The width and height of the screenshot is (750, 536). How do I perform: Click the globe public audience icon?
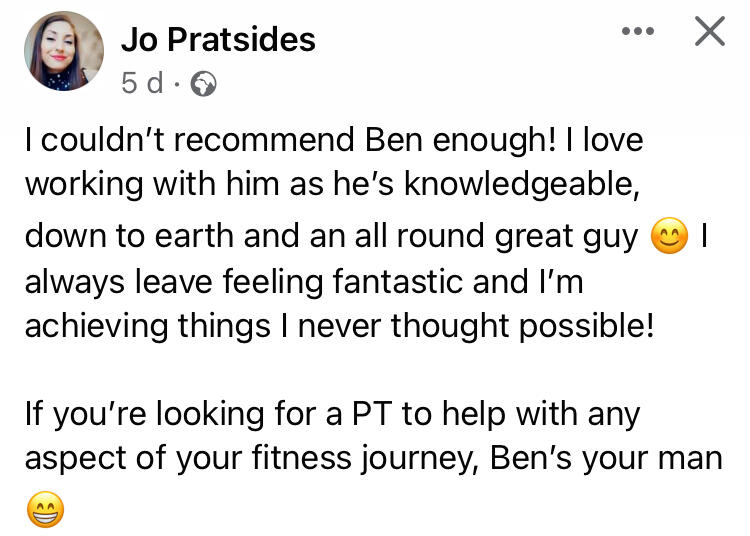pos(203,84)
